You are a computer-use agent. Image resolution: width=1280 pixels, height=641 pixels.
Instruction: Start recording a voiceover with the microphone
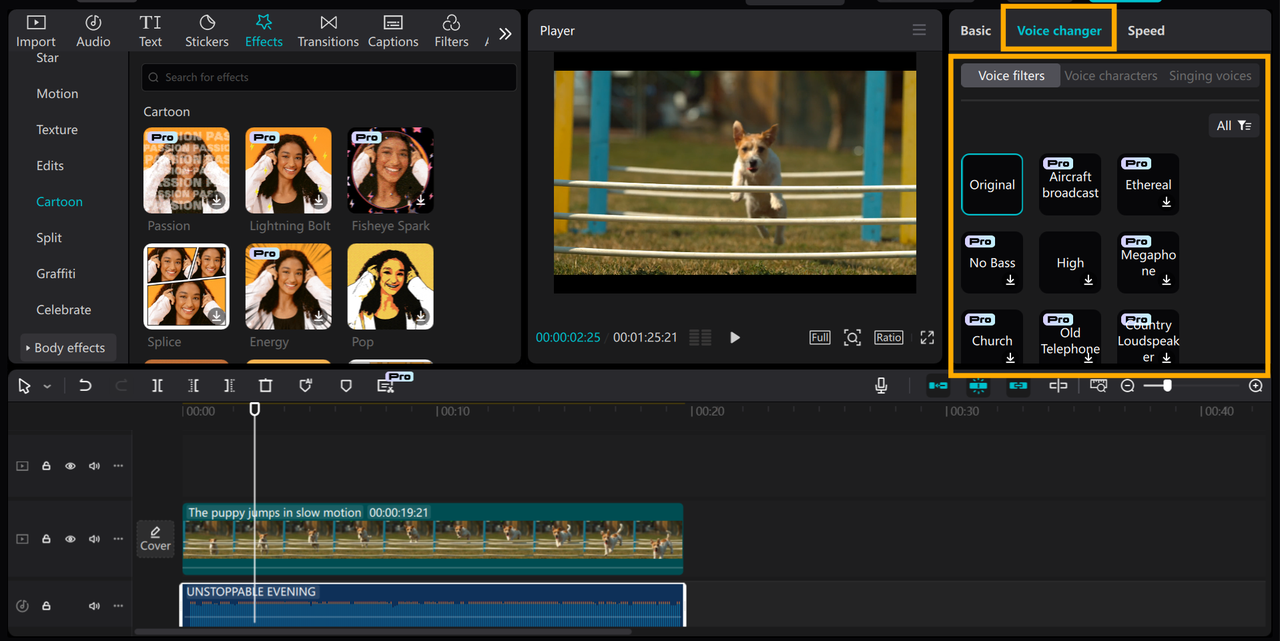click(x=881, y=385)
